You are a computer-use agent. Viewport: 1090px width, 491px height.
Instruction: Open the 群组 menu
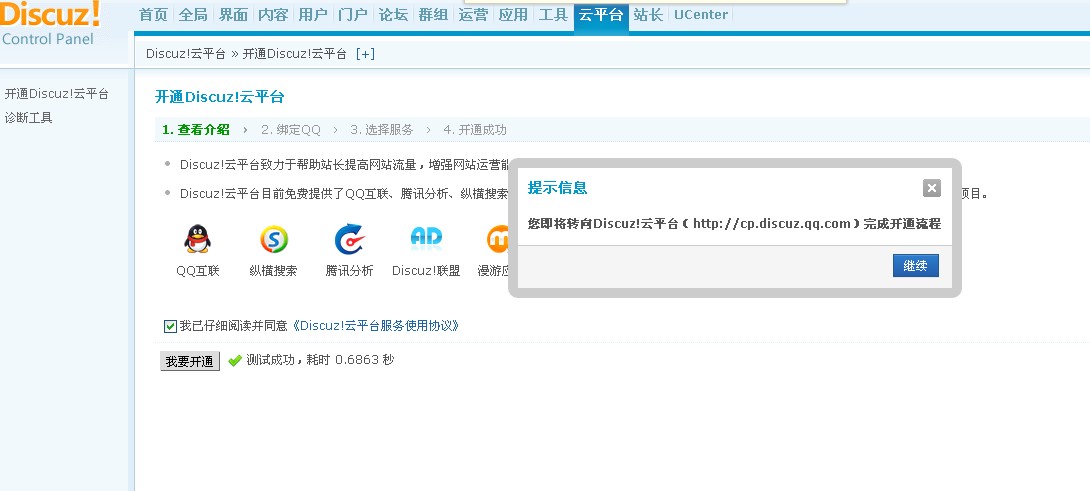pos(433,15)
